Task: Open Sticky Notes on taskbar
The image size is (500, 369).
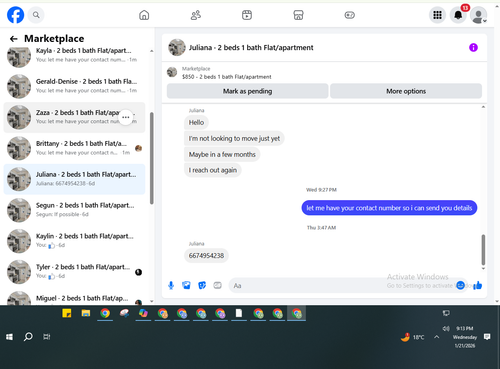Action: pos(67,313)
